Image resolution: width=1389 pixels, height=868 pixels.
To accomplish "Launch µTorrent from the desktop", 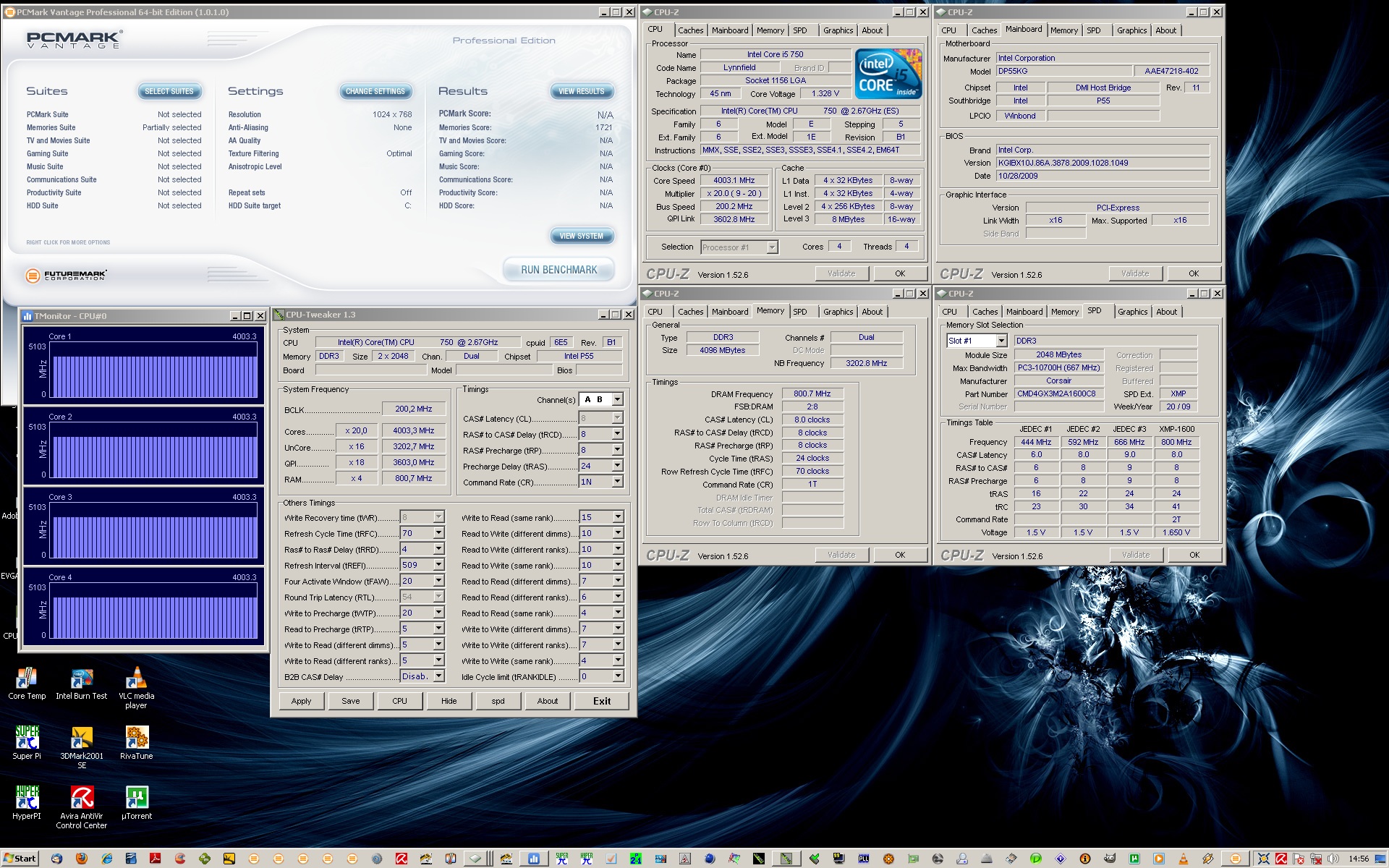I will tap(136, 799).
